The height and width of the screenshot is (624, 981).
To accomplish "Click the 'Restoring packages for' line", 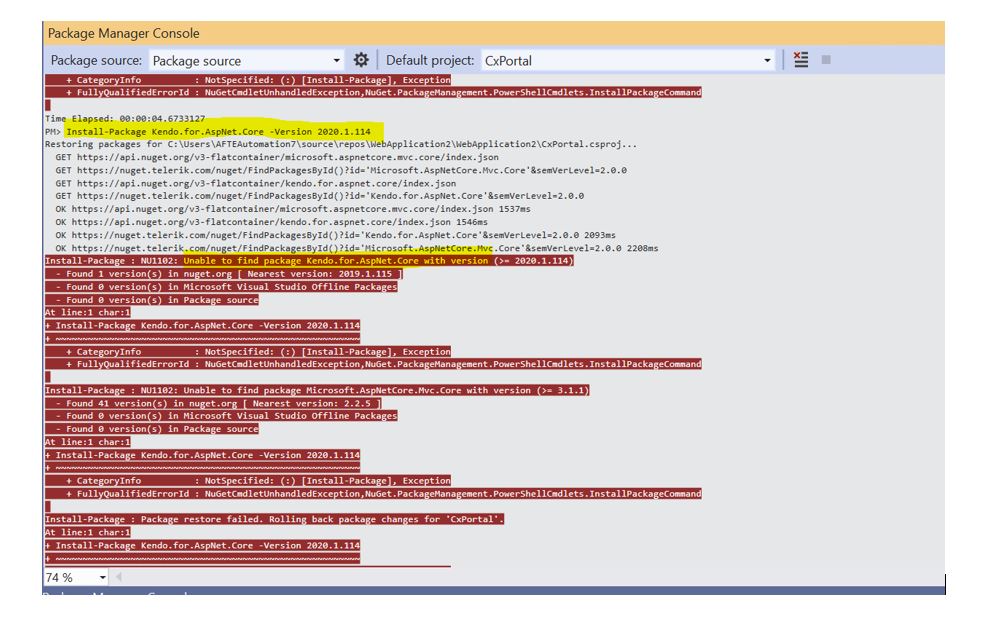I will pyautogui.click(x=341, y=144).
